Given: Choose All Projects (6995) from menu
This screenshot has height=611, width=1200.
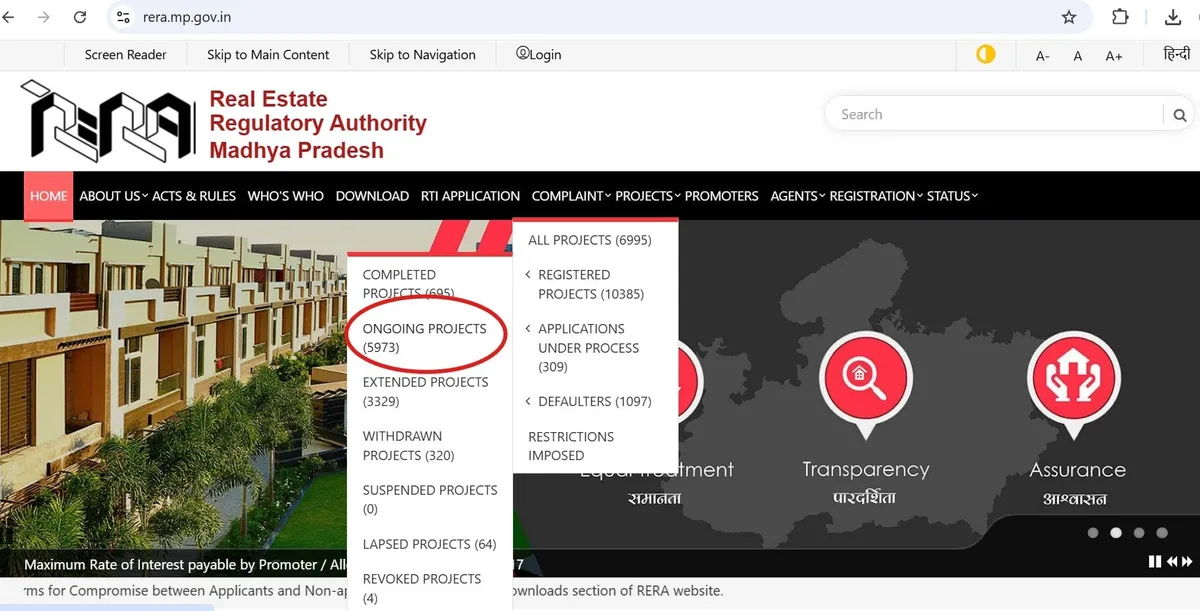Looking at the screenshot, I should (x=589, y=240).
